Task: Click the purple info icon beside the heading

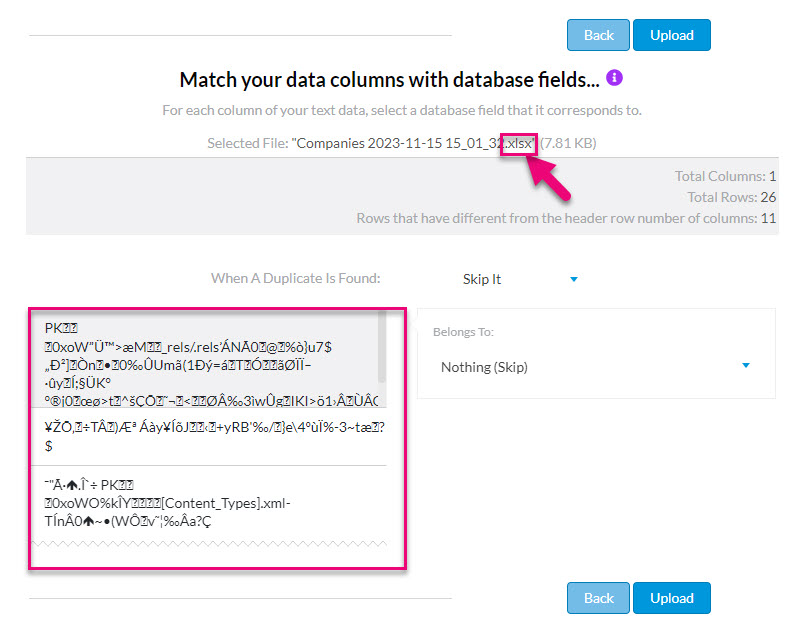Action: point(615,78)
